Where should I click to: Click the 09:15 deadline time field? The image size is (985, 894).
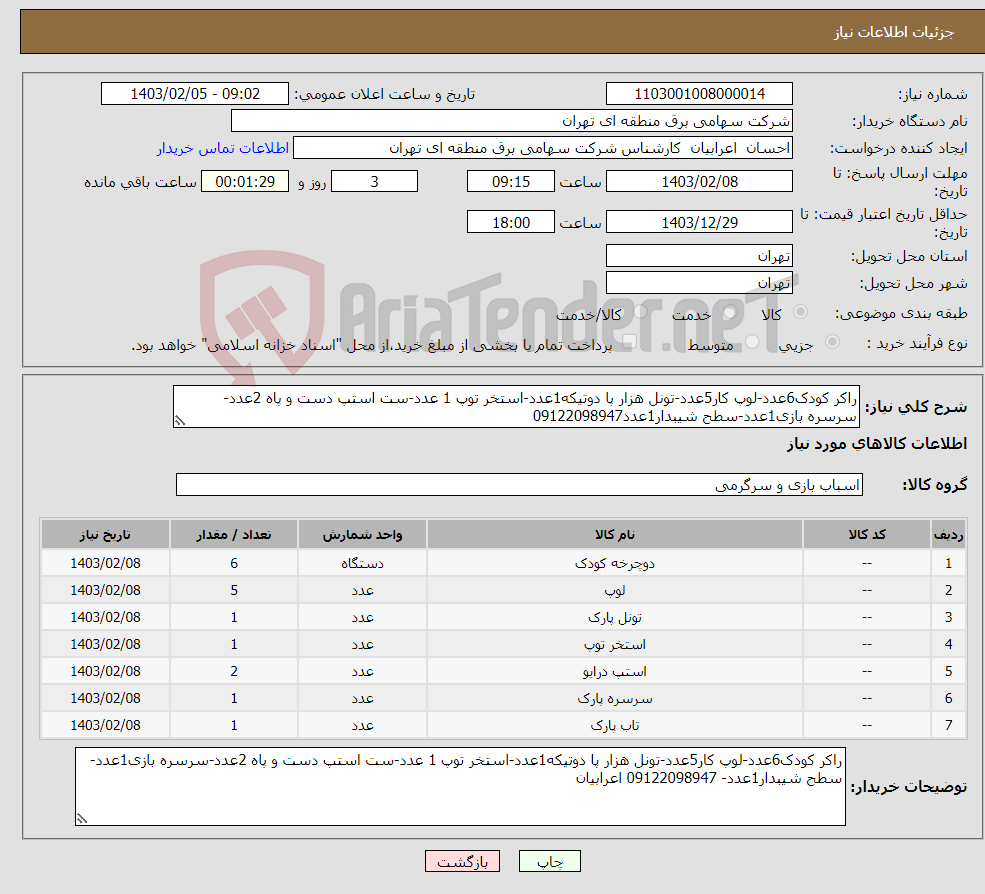(x=511, y=182)
